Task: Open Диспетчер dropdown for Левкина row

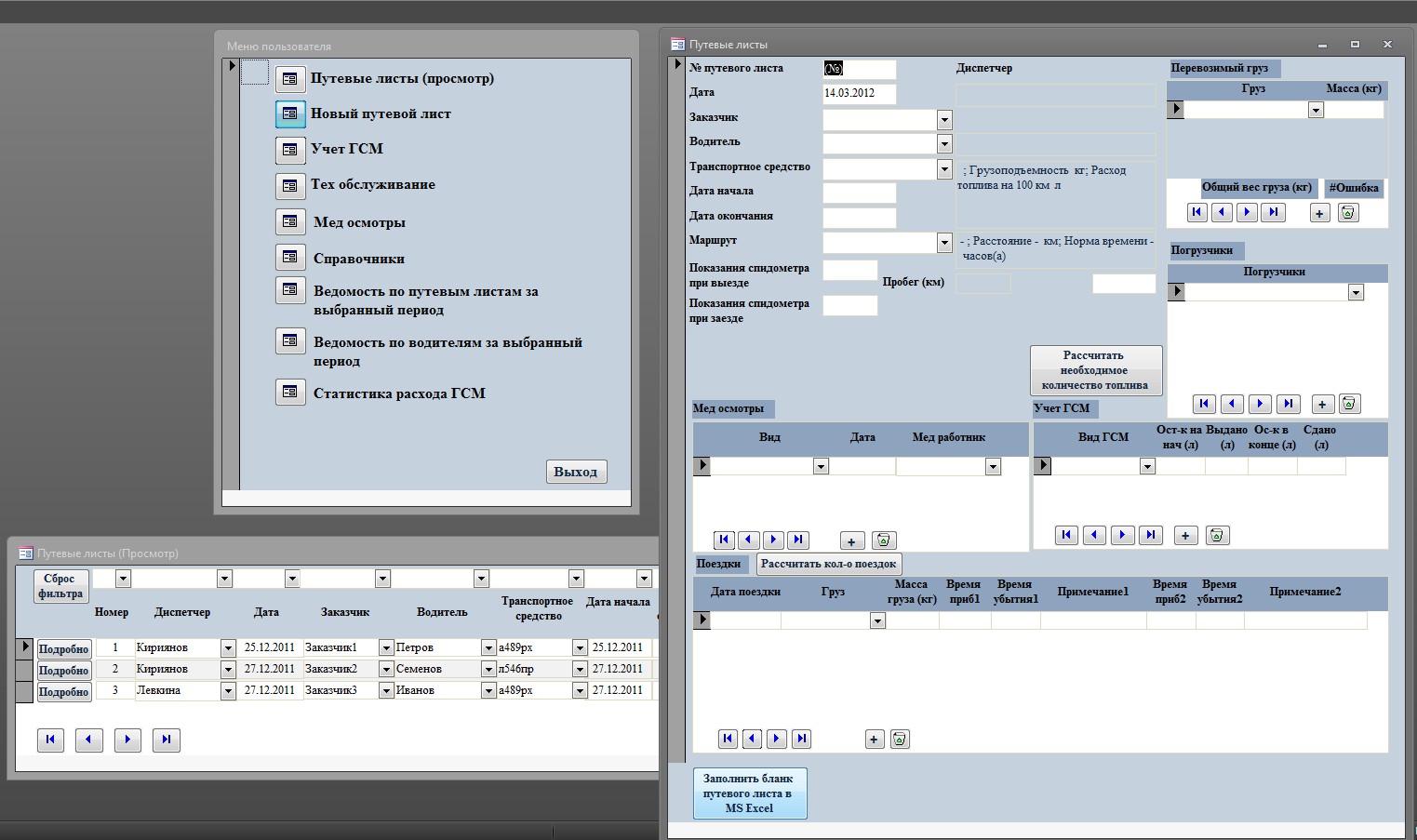Action: tap(228, 691)
